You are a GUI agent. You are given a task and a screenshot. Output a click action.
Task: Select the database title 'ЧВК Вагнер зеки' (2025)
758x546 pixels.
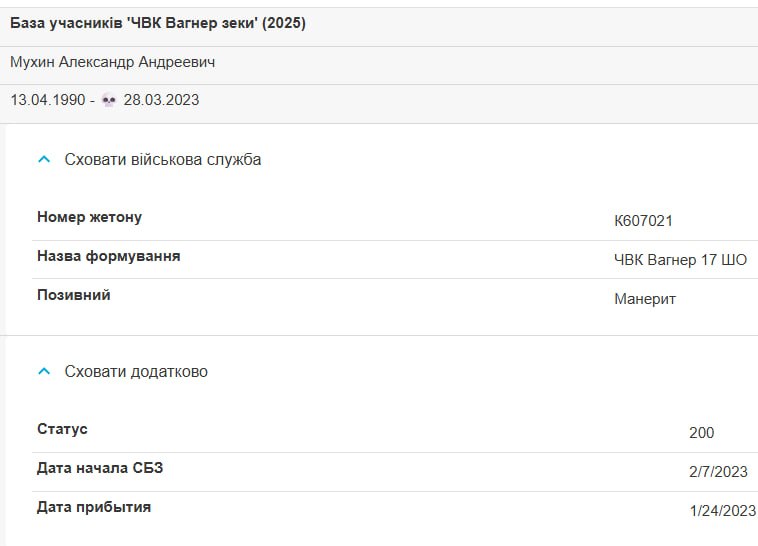pos(158,23)
